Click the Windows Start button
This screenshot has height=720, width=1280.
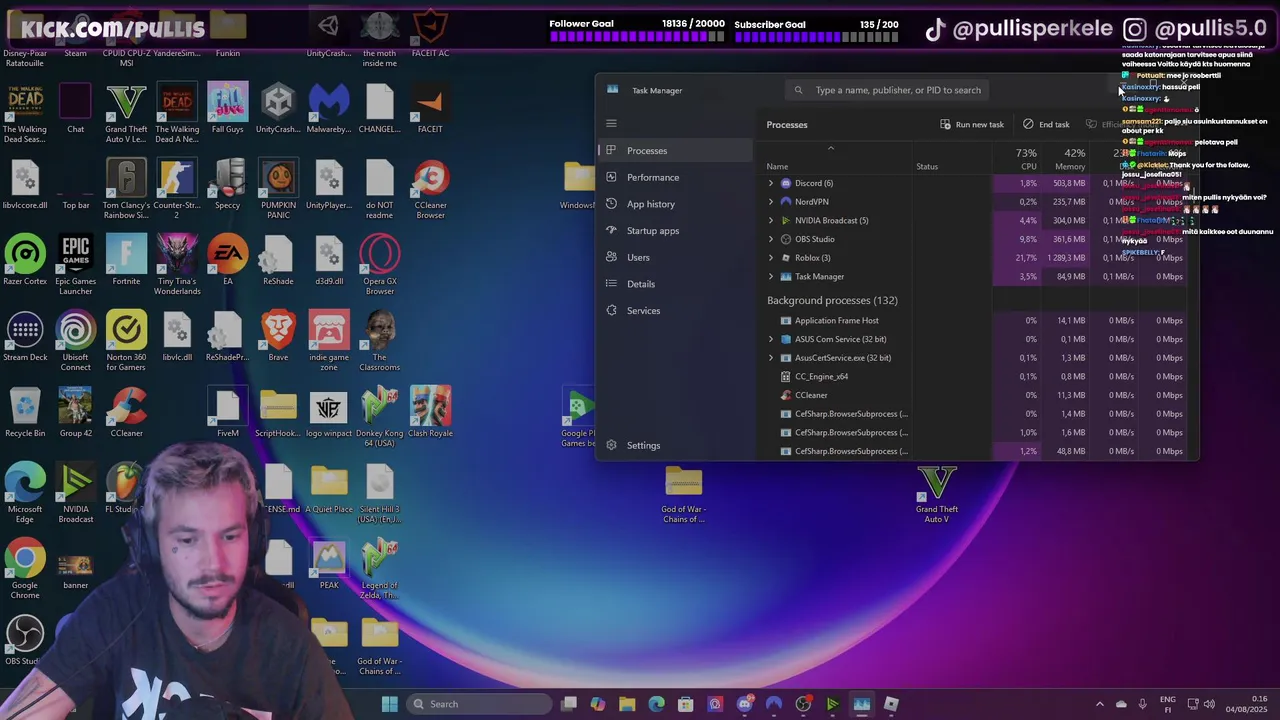click(x=390, y=704)
